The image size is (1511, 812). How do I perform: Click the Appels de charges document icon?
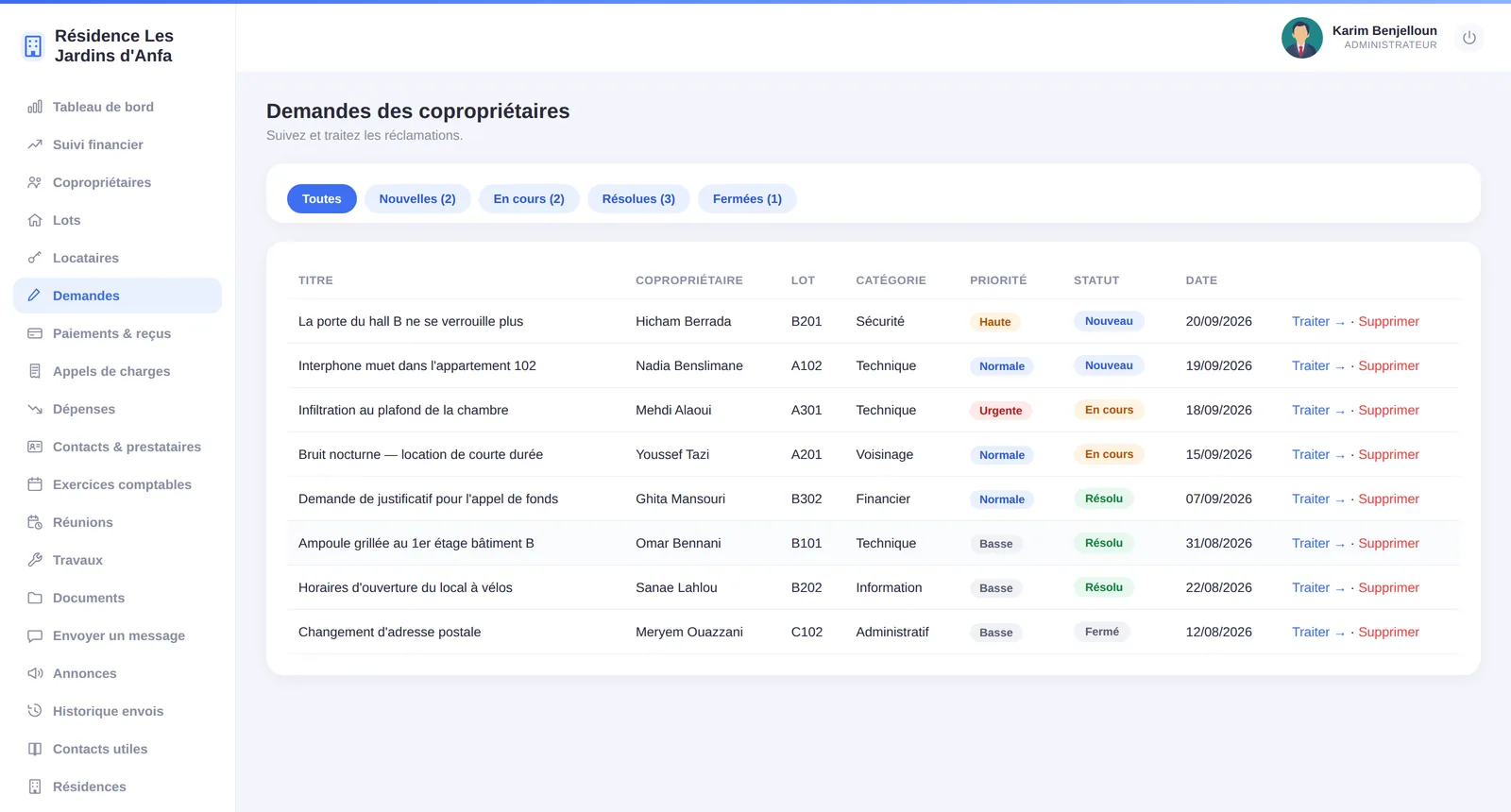tap(35, 371)
